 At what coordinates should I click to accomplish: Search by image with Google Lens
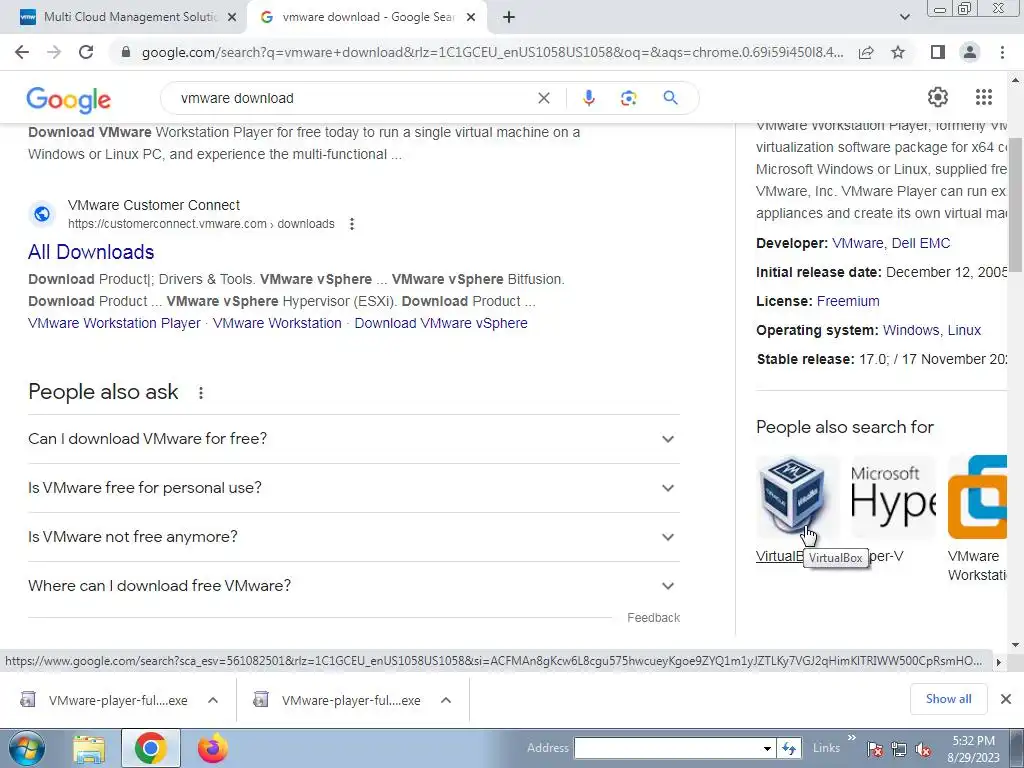628,98
